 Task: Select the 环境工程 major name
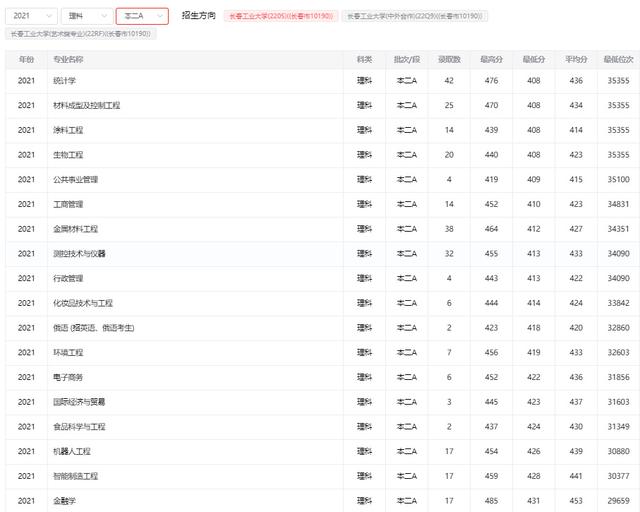68,352
